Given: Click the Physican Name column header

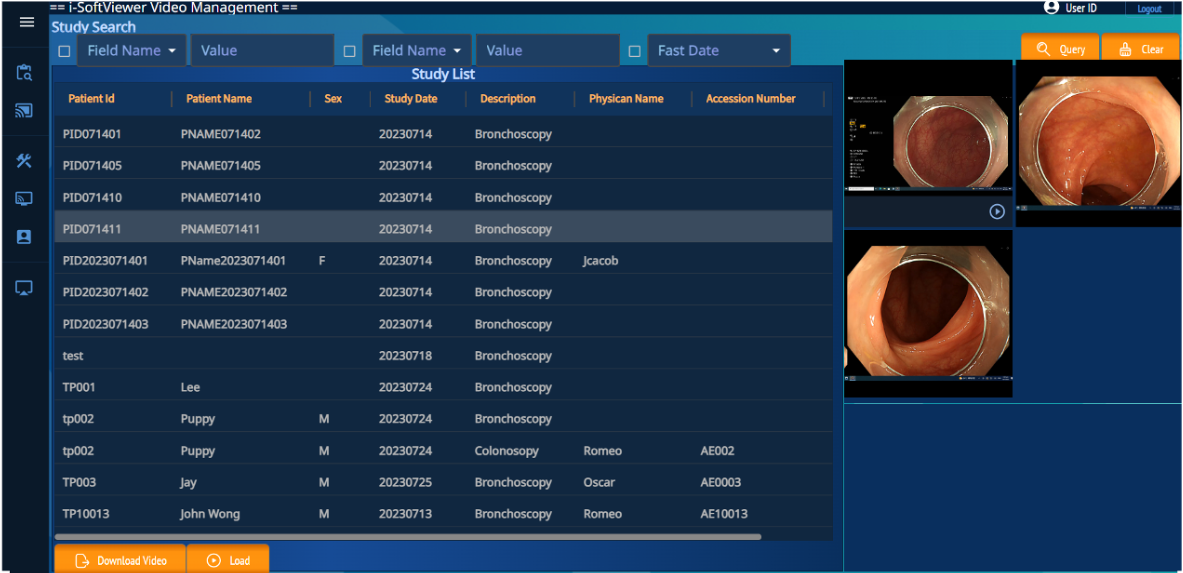Looking at the screenshot, I should click(626, 99).
